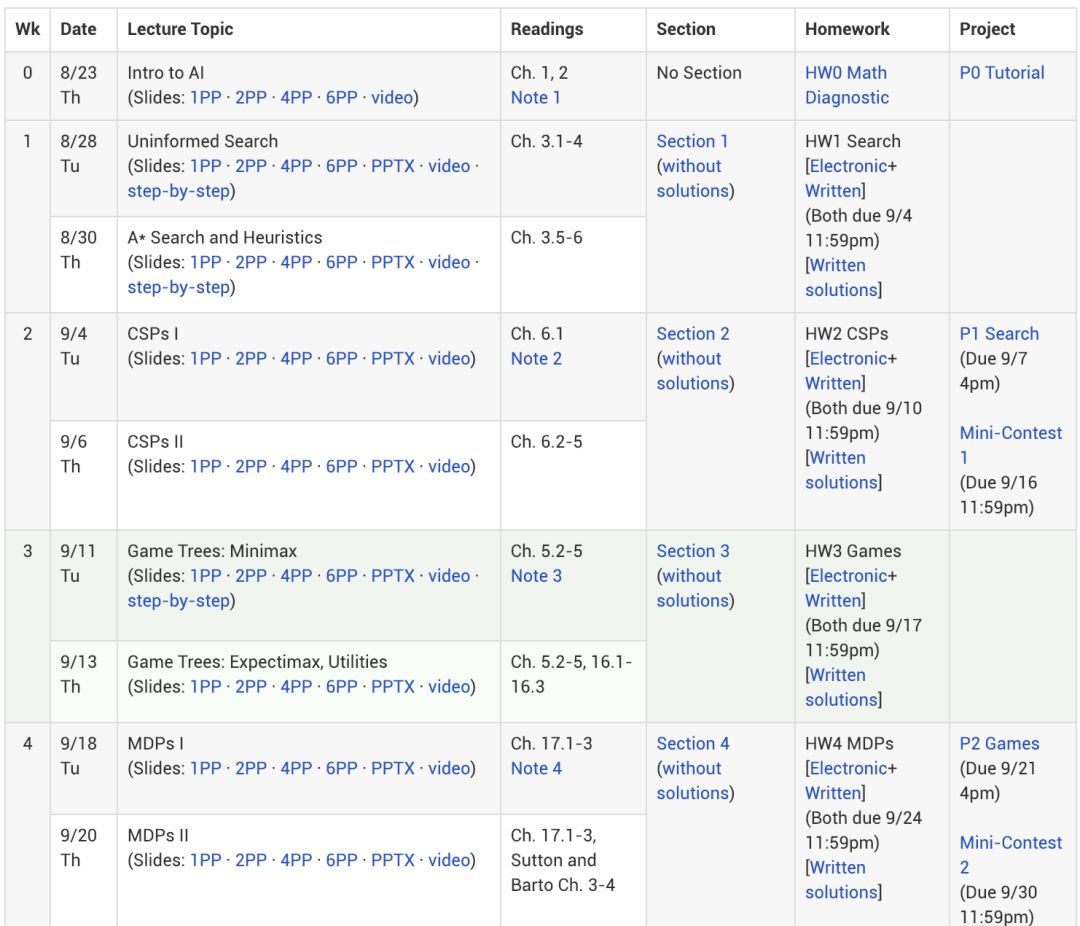The image size is (1080, 926).
Task: Open HW1 Search Electronic link
Action: pyautogui.click(x=849, y=166)
